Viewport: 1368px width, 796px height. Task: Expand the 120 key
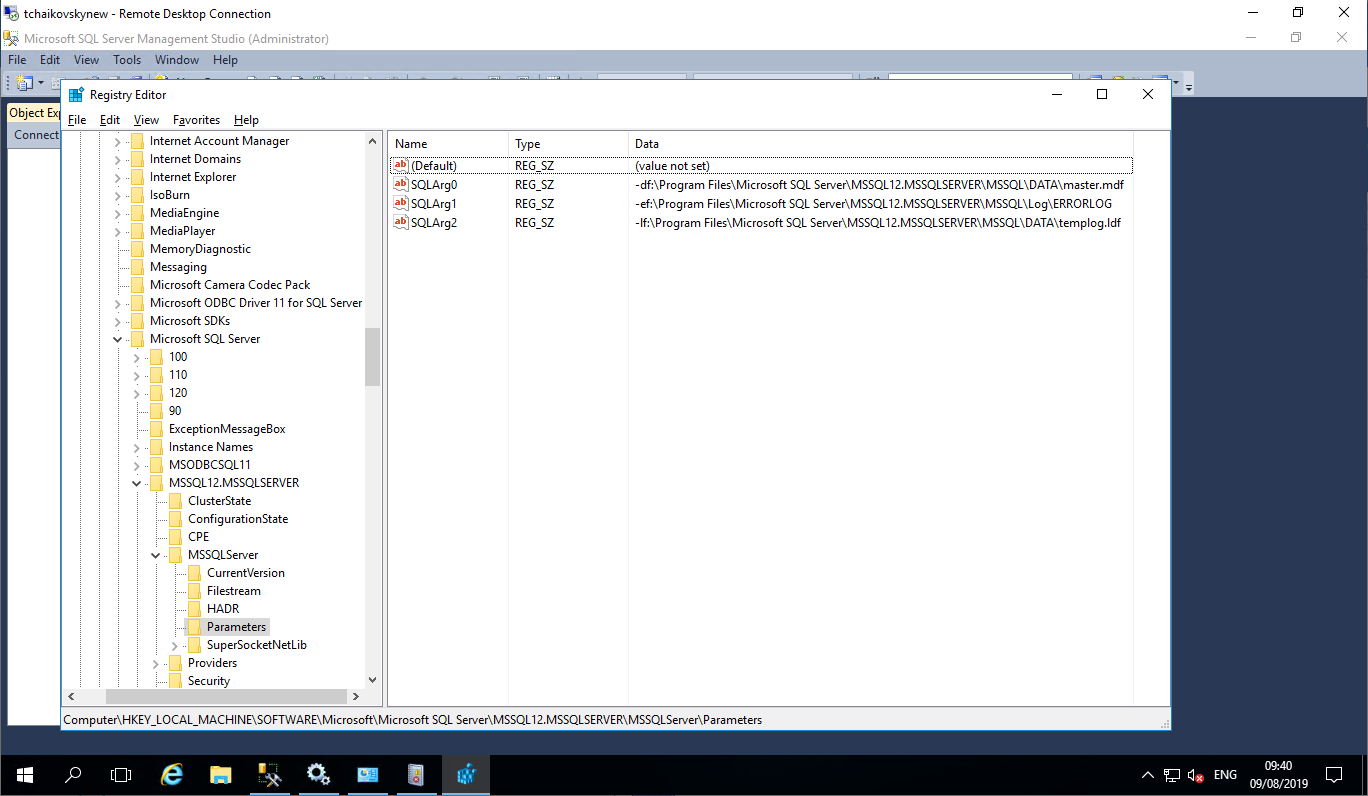click(137, 393)
